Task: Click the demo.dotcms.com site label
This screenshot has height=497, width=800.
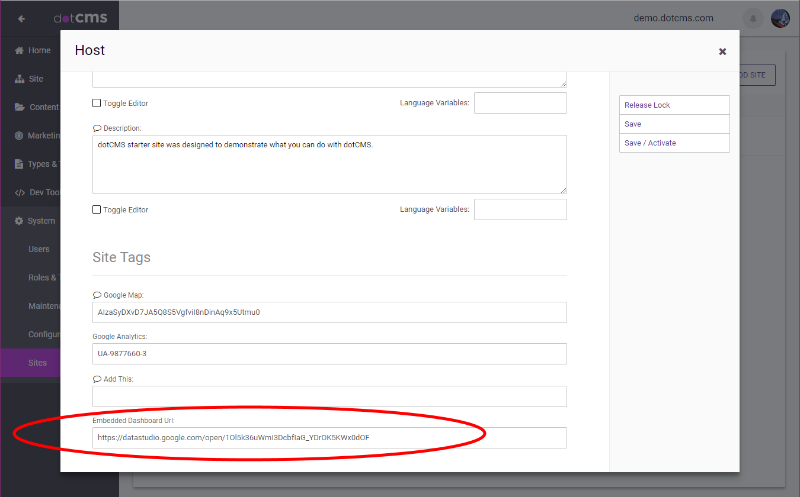Action: tap(673, 18)
